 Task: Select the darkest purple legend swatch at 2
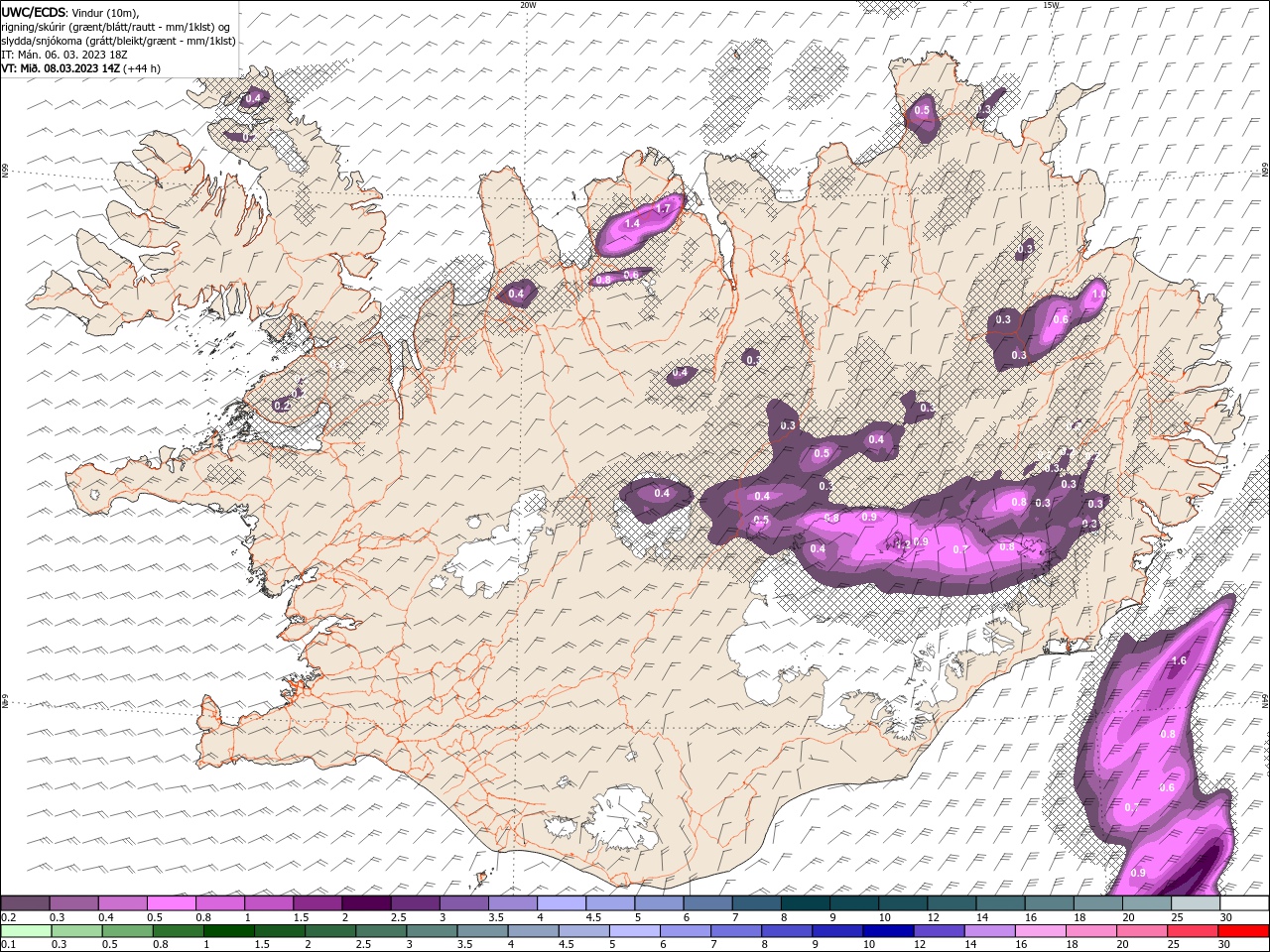coord(365,903)
